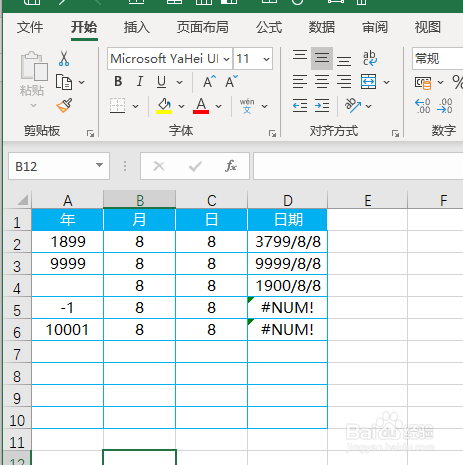Click the 常规 number format box
This screenshot has width=463, height=465.
tap(437, 59)
